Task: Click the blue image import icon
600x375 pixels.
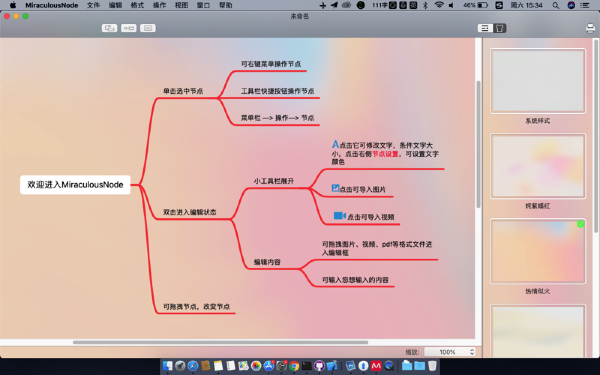Action: pos(335,188)
